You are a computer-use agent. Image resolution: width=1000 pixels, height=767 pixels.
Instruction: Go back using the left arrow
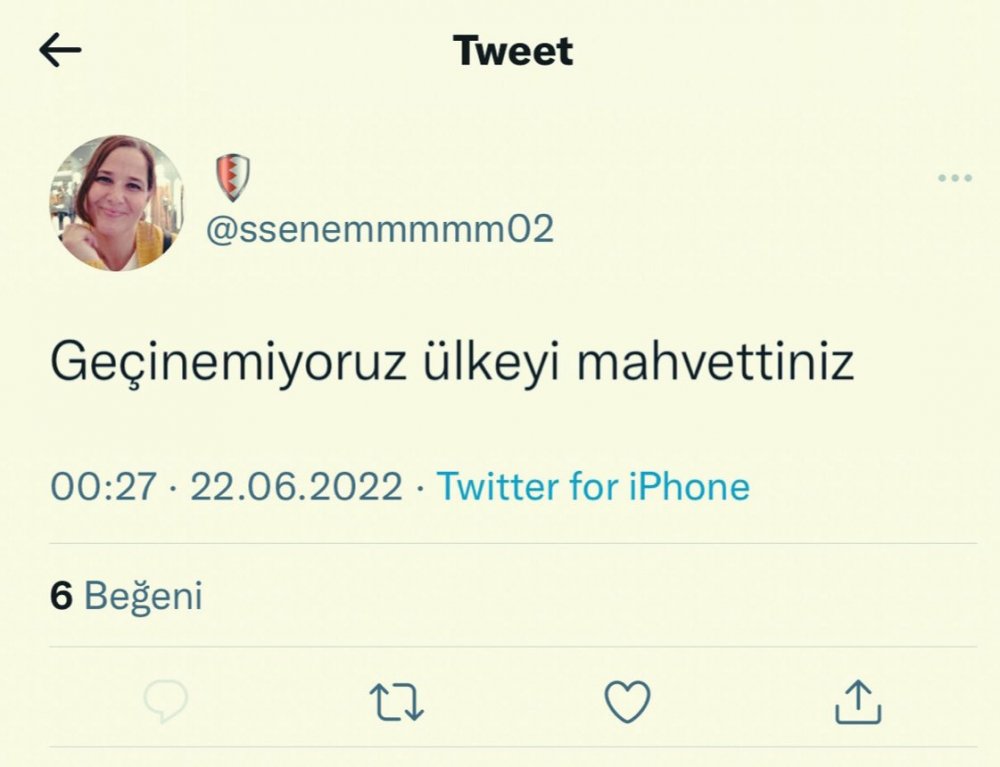click(60, 51)
